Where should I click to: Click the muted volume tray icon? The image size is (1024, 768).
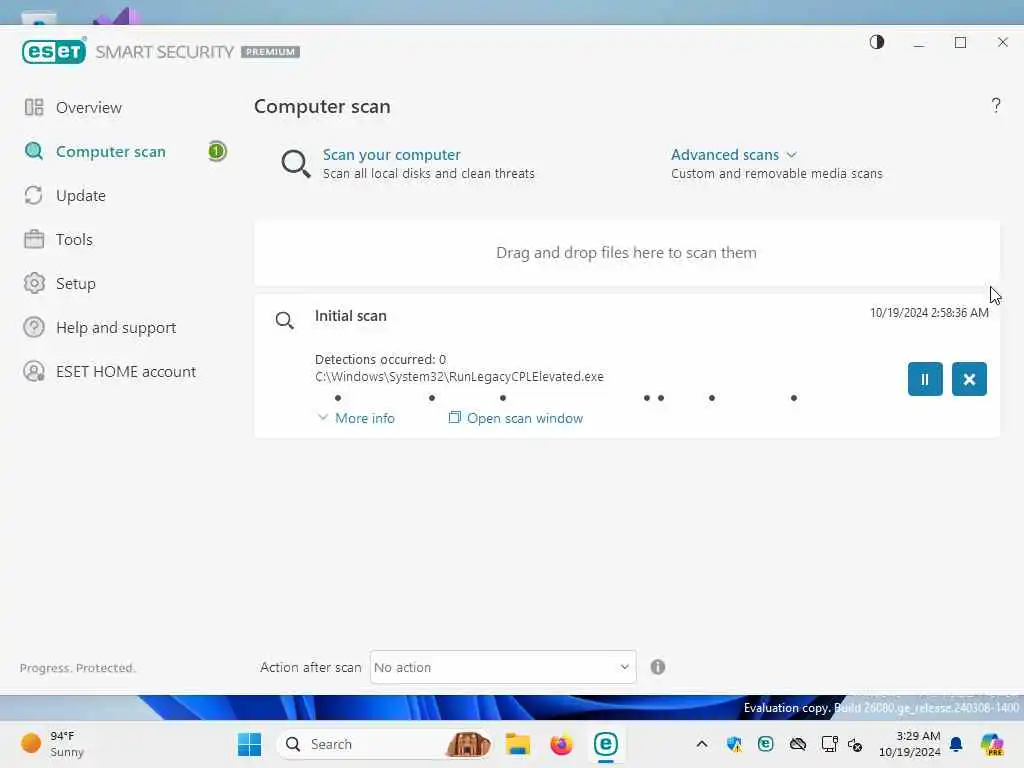pos(855,744)
